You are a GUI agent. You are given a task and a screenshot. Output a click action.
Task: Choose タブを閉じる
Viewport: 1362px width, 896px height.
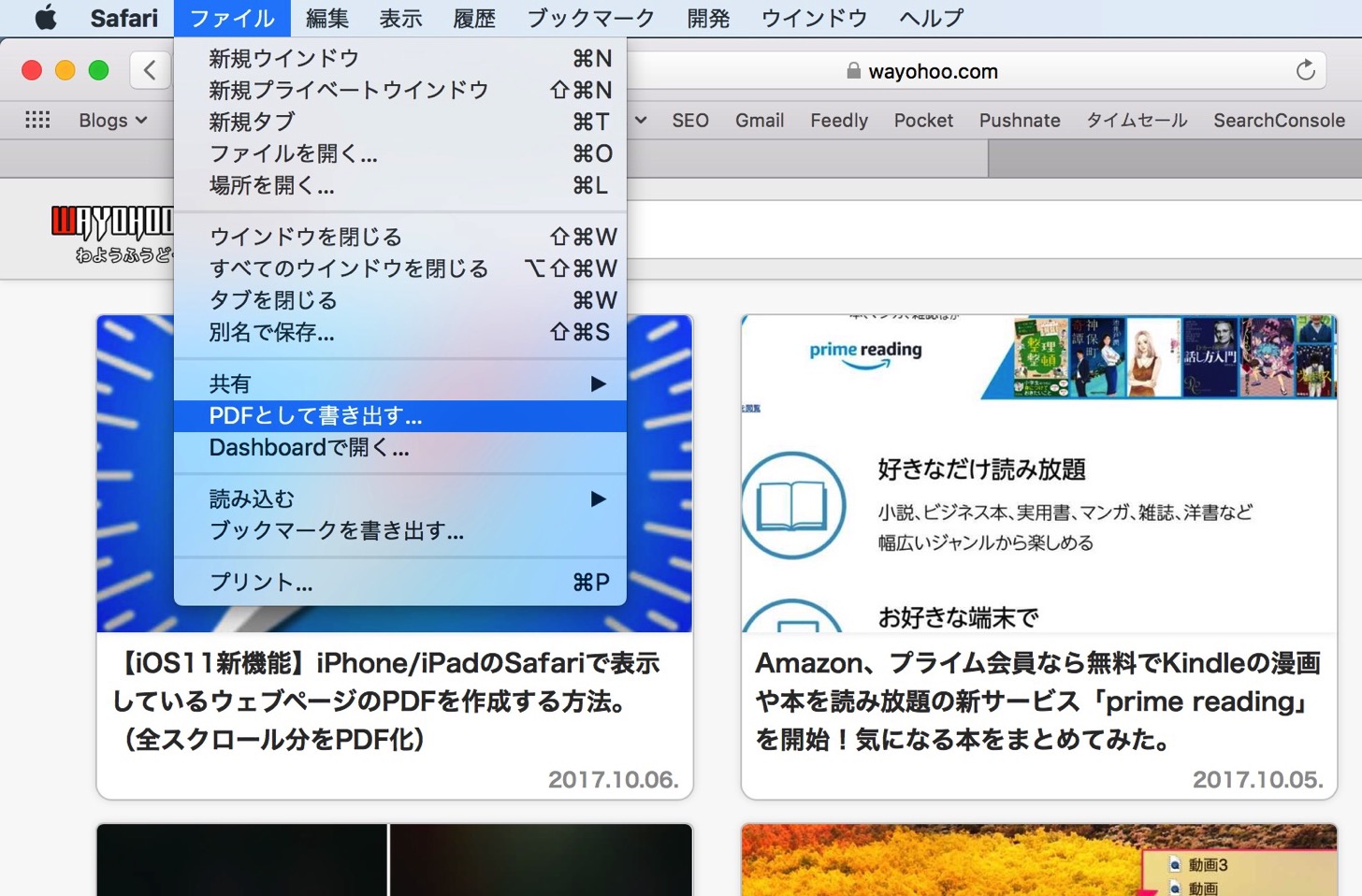point(400,300)
